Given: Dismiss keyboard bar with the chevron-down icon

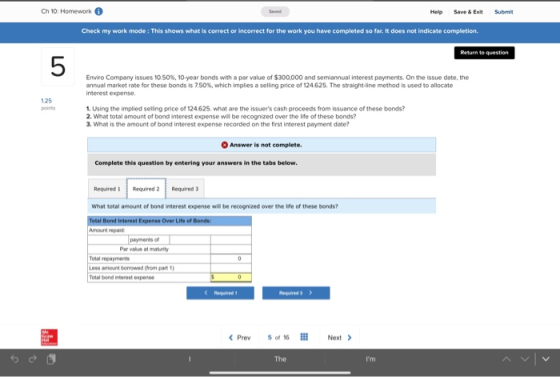Looking at the screenshot, I should pyautogui.click(x=546, y=359).
